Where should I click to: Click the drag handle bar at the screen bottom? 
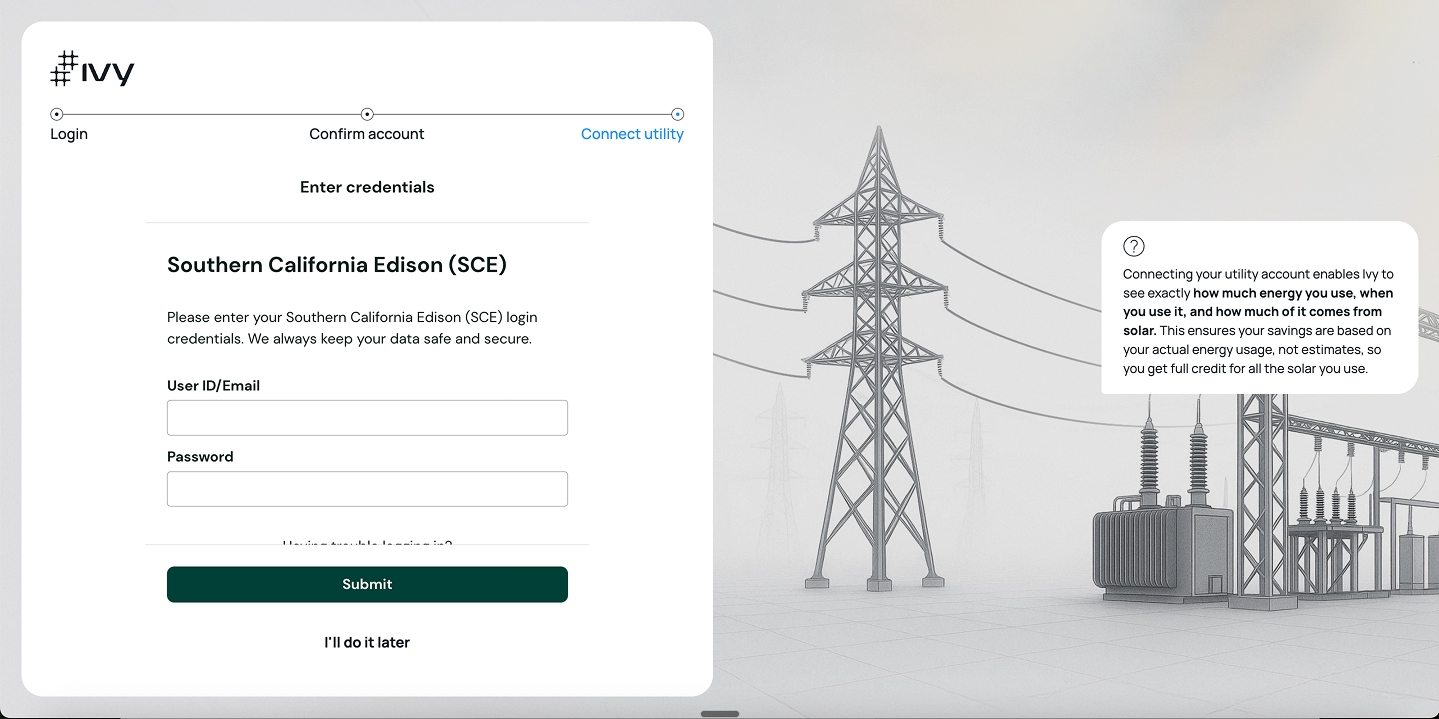click(x=720, y=714)
